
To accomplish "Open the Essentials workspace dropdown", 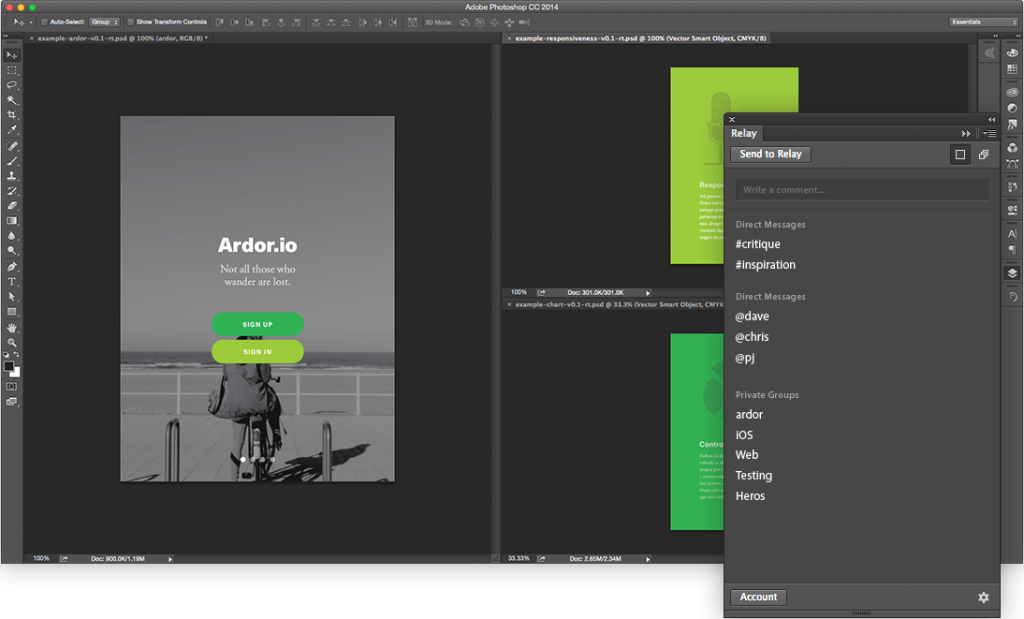I will coord(984,22).
